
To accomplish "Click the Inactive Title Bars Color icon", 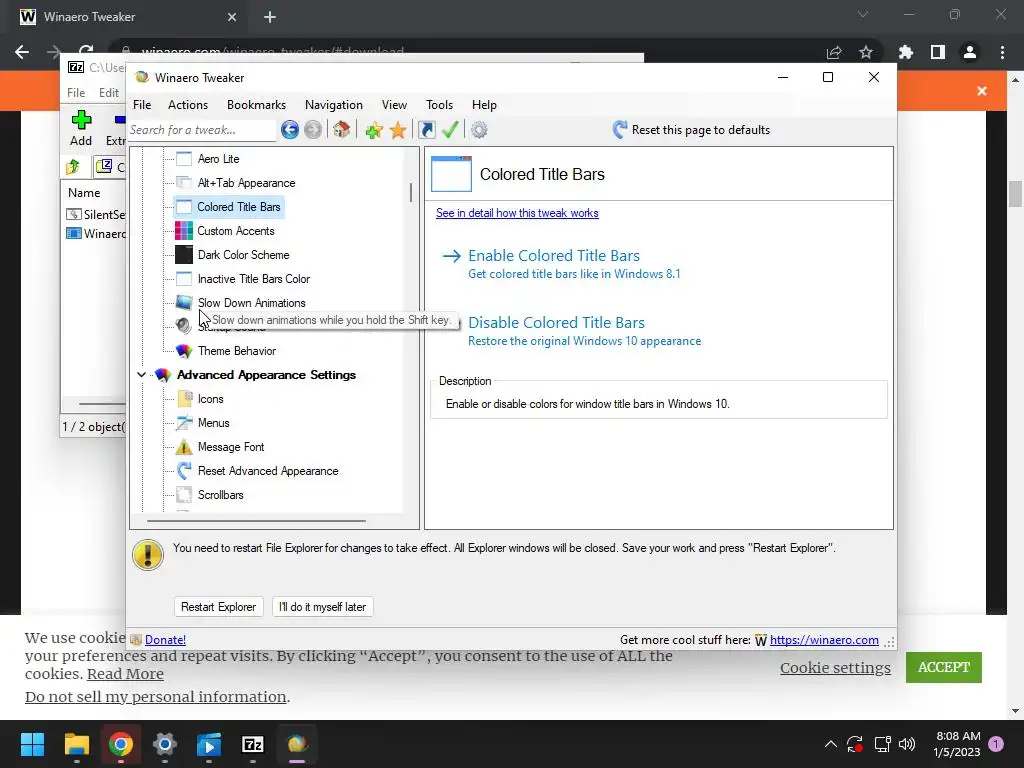I will (x=184, y=279).
